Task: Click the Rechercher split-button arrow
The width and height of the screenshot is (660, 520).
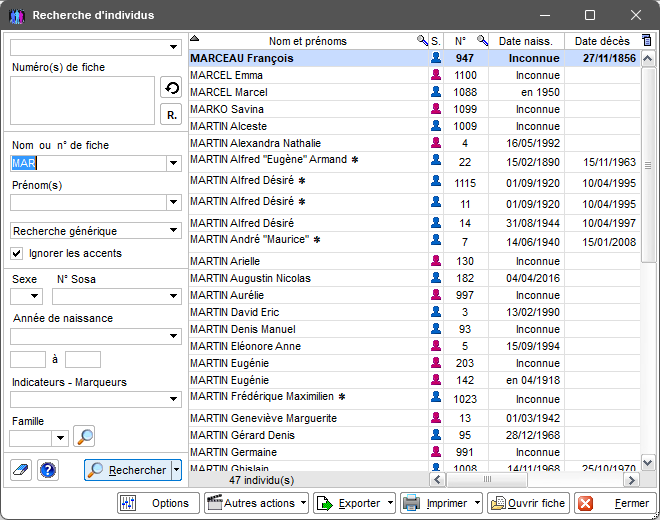Action: tap(177, 469)
